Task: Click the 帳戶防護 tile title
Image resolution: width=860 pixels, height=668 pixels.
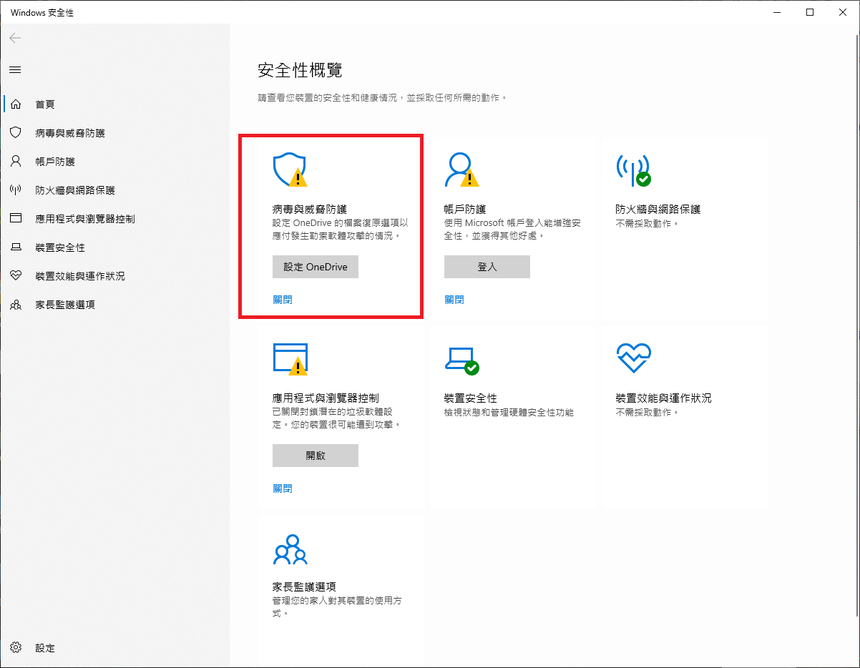Action: click(x=465, y=209)
